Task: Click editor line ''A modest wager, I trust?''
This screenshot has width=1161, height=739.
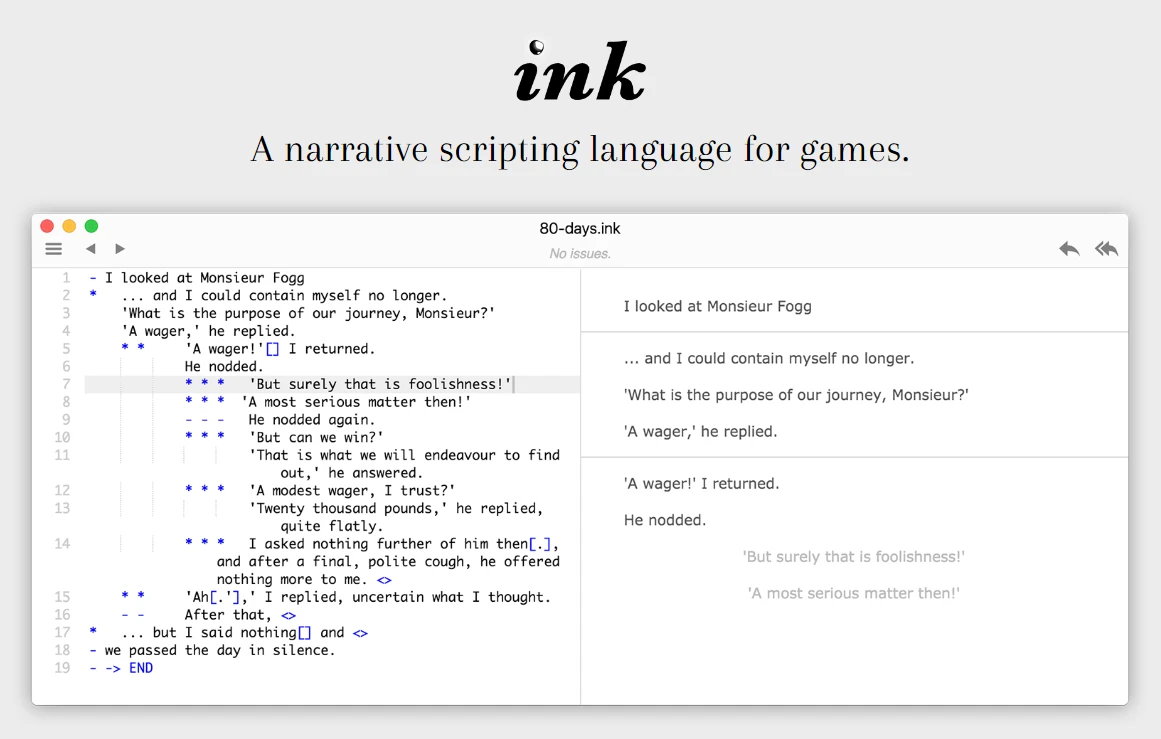Action: (x=352, y=491)
